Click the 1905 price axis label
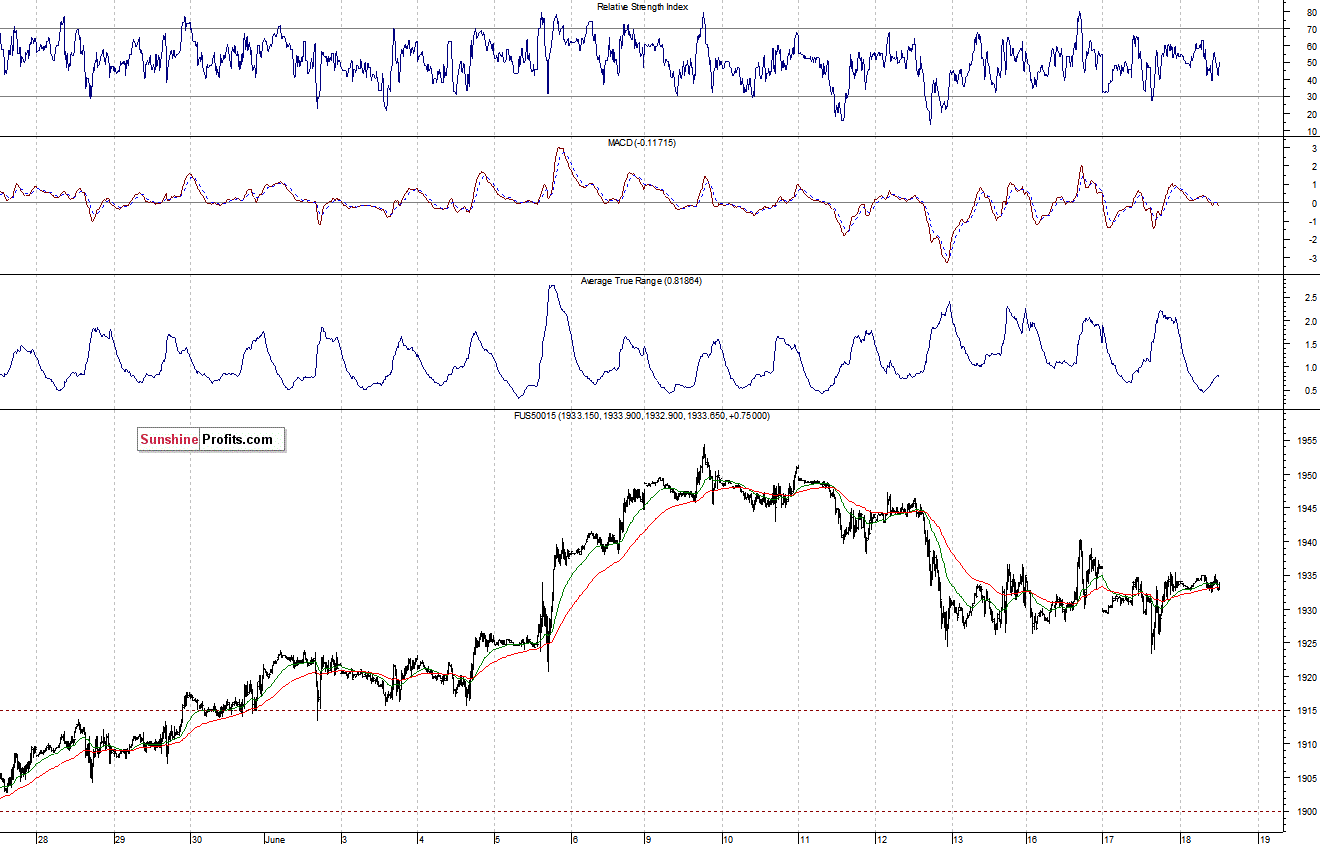Screen dimensions: 1320x844 point(1307,778)
